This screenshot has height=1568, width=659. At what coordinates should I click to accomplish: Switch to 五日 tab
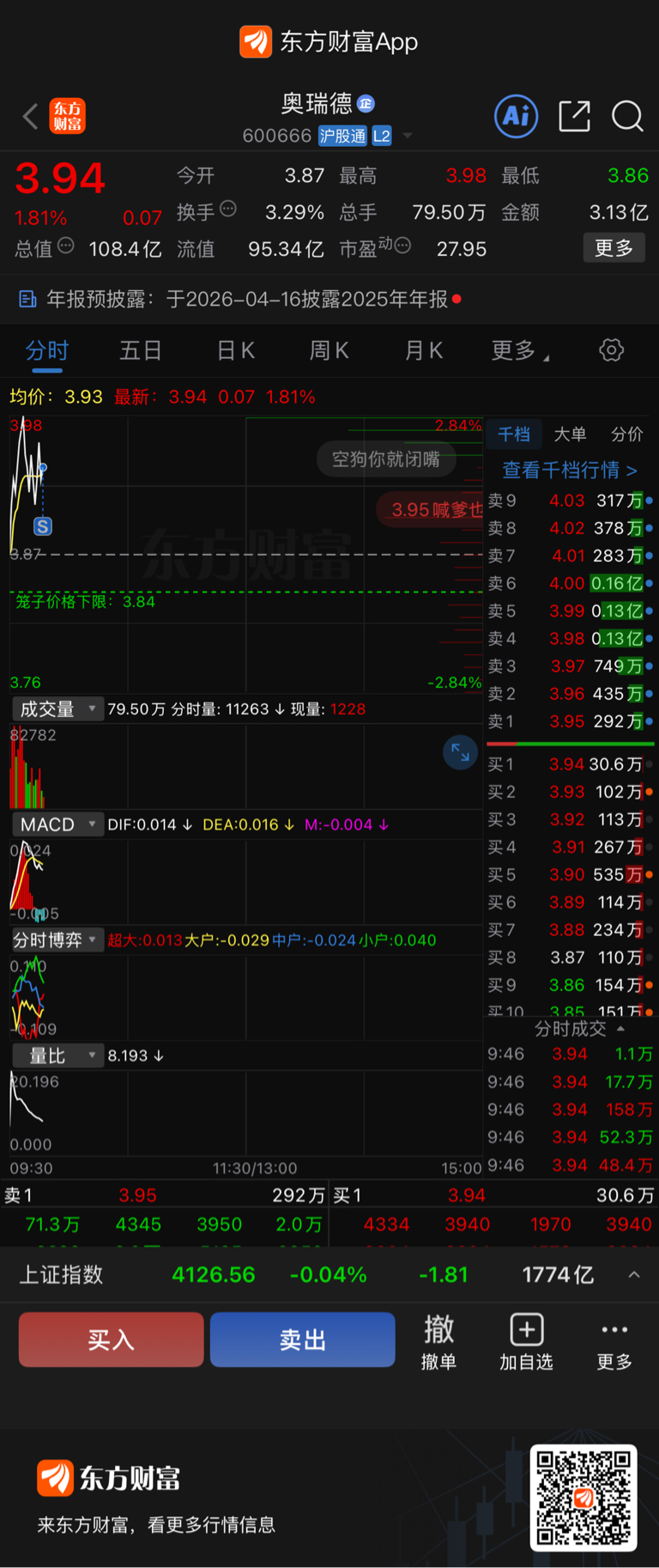click(141, 350)
